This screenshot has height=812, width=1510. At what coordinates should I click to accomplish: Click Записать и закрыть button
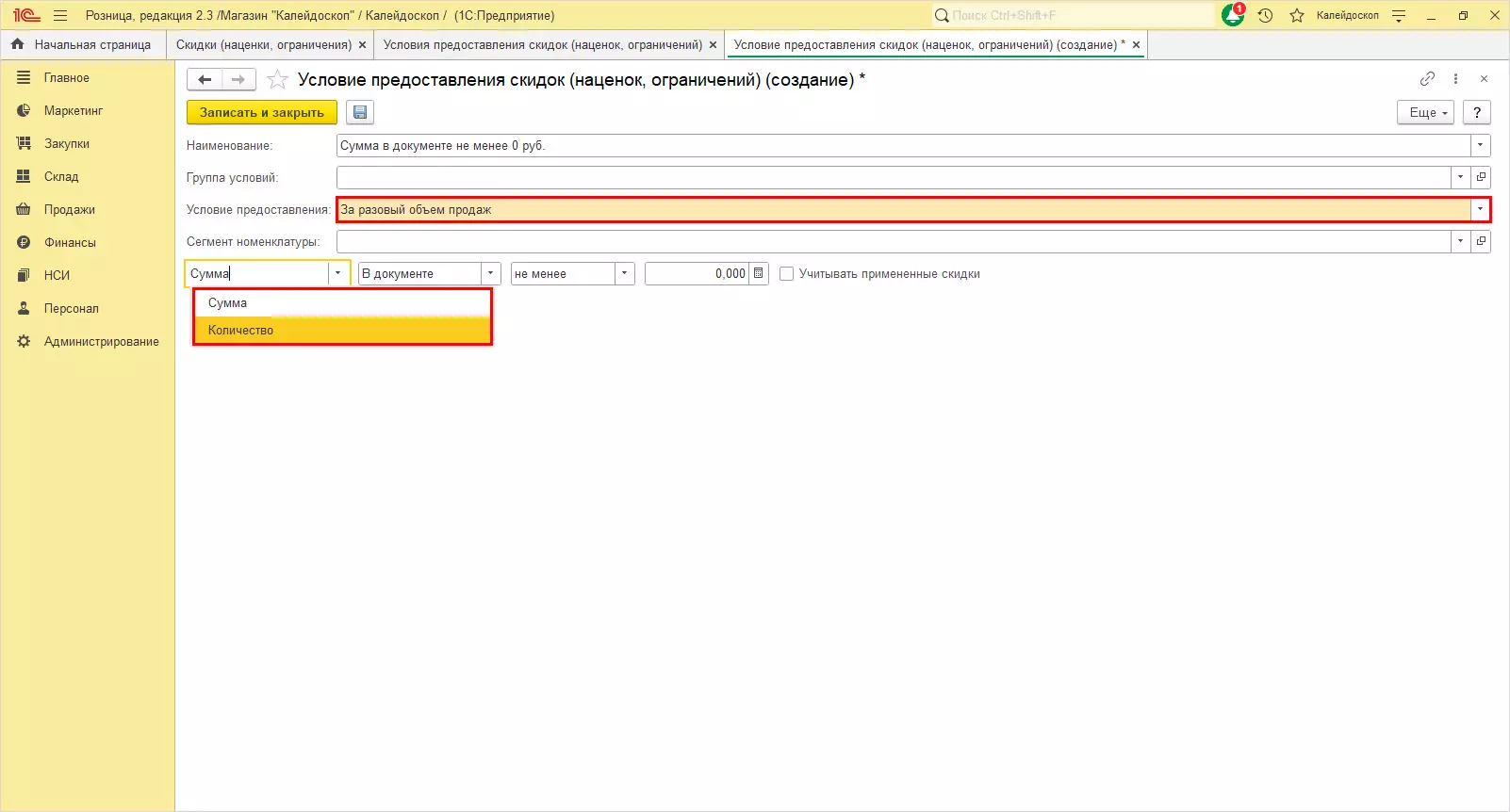tap(262, 112)
